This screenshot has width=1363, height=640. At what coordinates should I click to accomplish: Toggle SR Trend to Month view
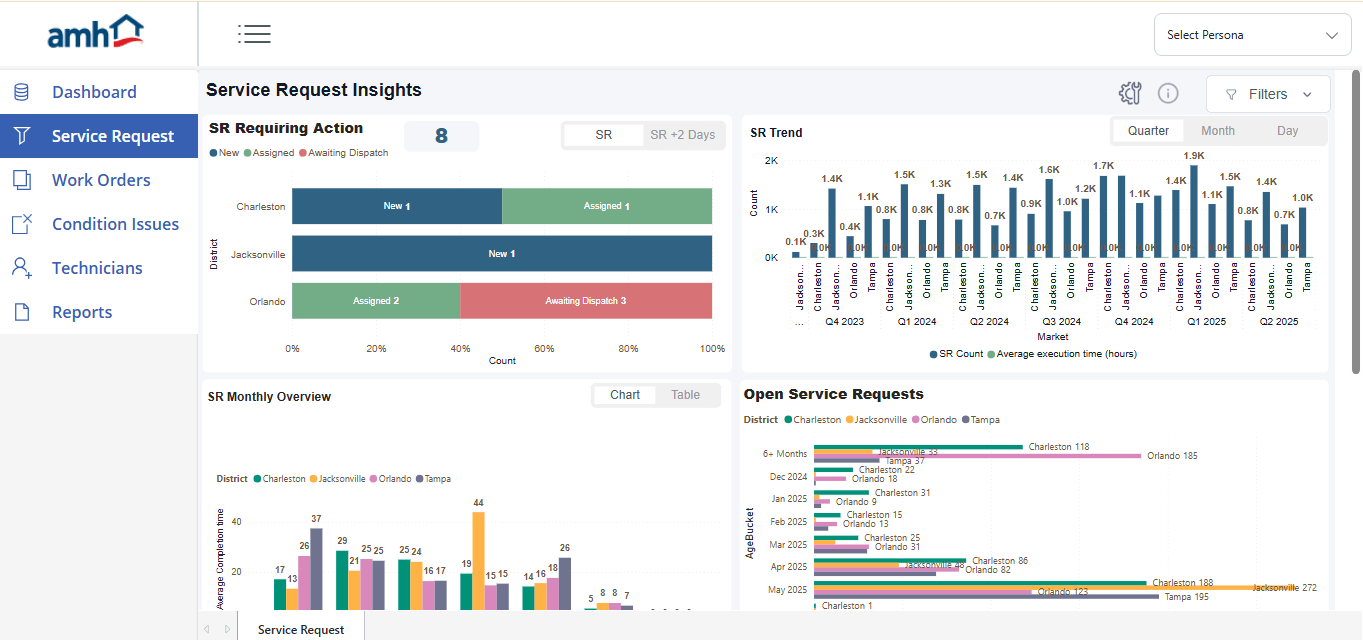pyautogui.click(x=1217, y=131)
